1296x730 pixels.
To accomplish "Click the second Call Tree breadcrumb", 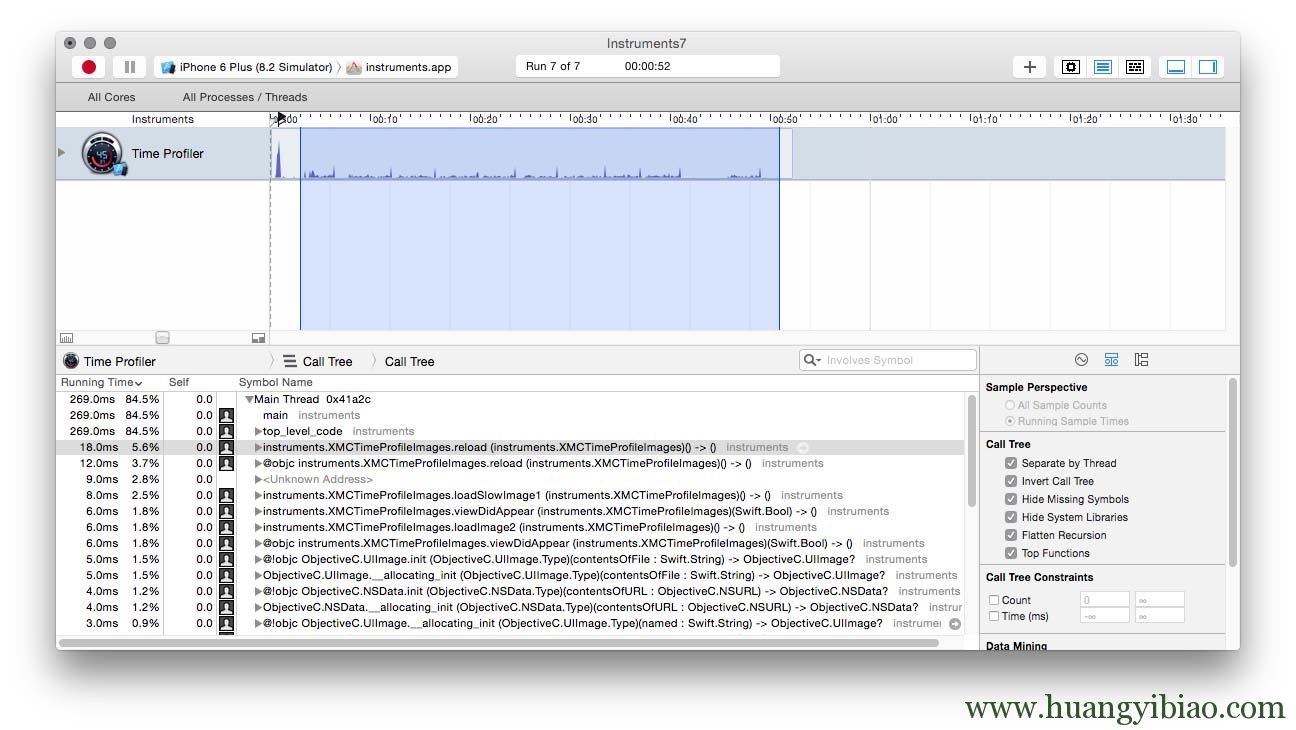I will [410, 361].
